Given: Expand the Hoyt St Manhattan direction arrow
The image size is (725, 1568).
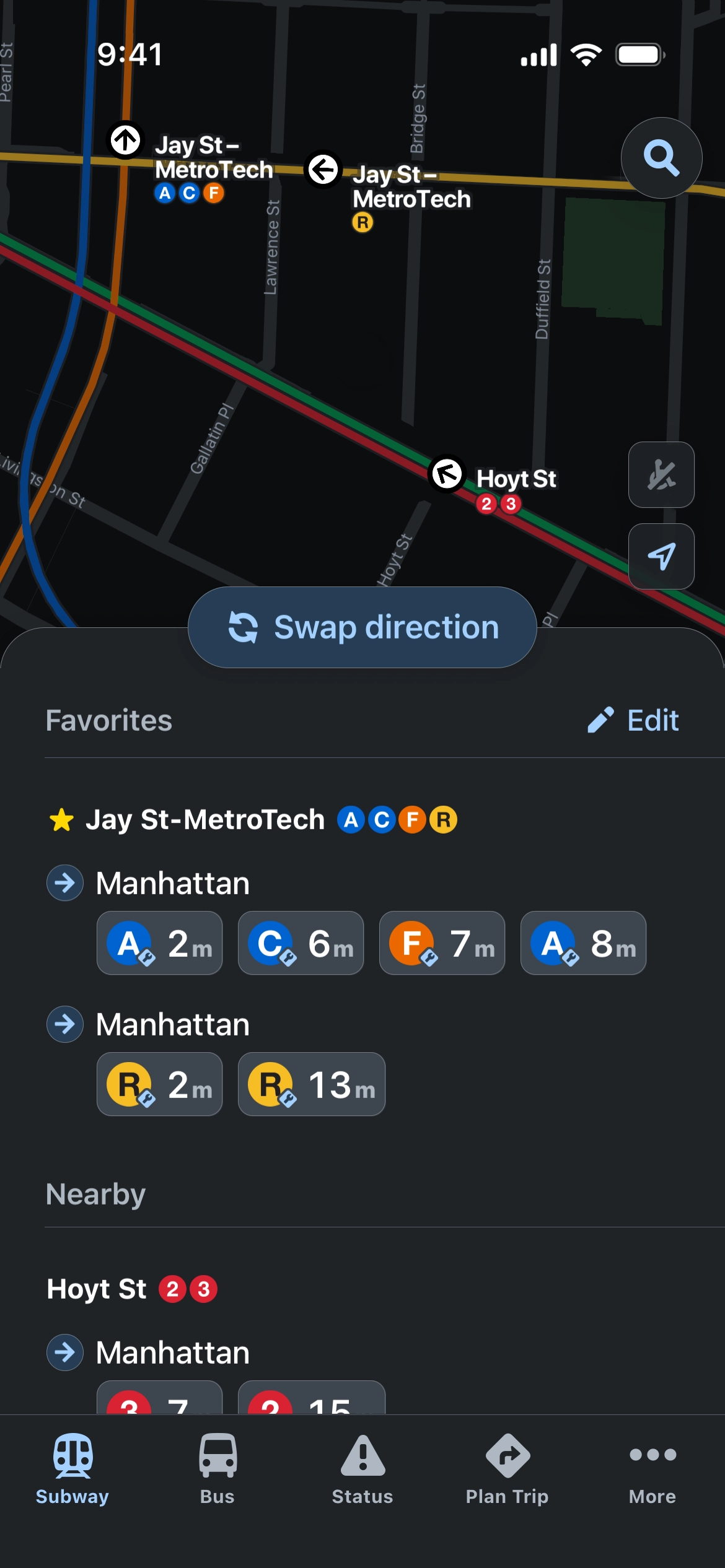Looking at the screenshot, I should 65,1352.
